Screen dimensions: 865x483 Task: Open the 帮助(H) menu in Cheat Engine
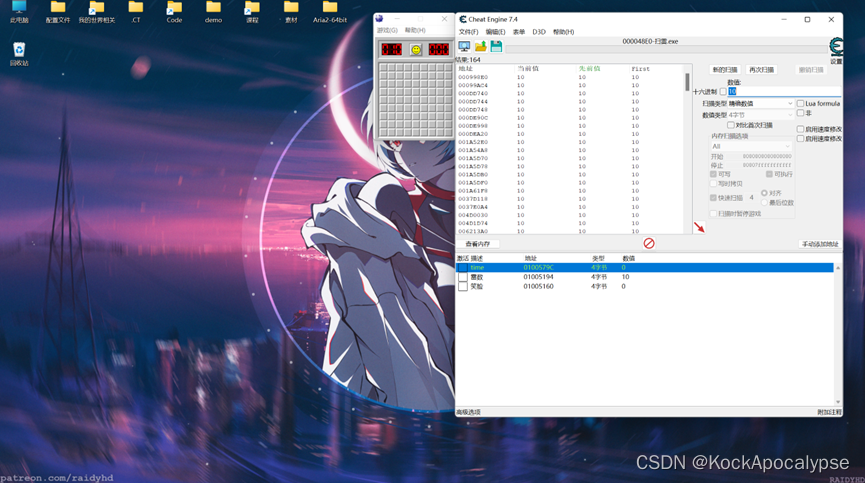(564, 32)
